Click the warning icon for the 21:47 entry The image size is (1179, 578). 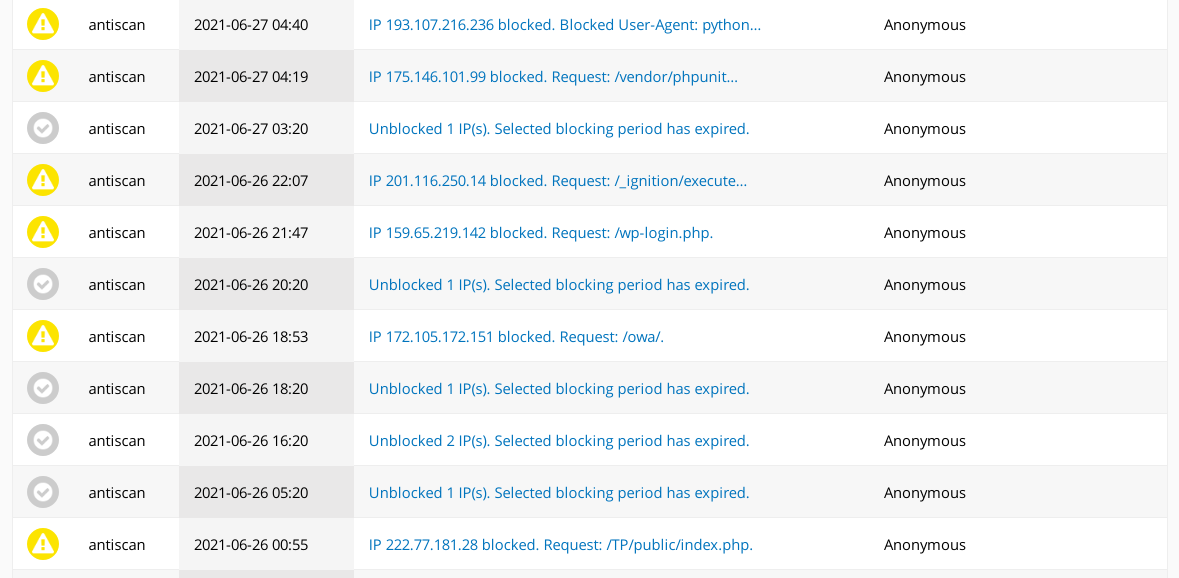pos(43,232)
